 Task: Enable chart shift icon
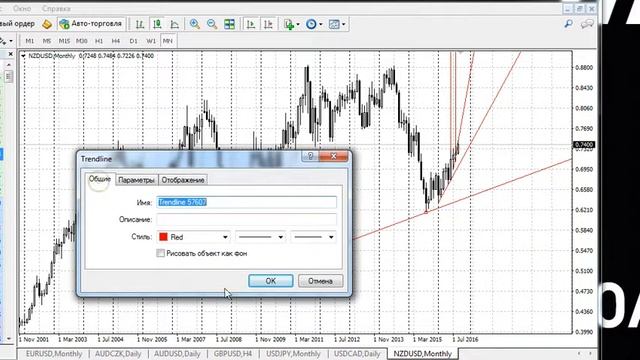[x=268, y=24]
